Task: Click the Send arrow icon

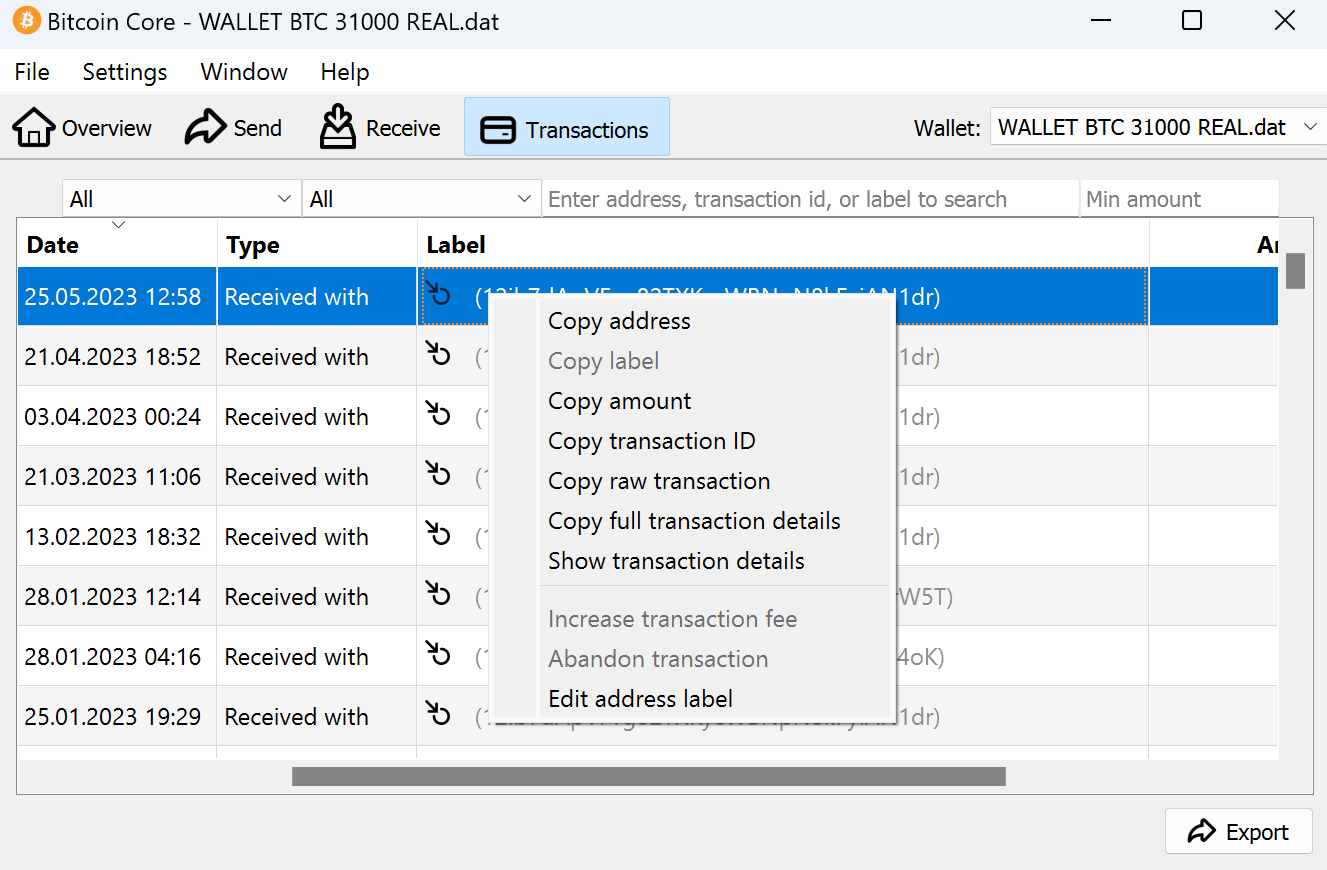Action: click(205, 128)
